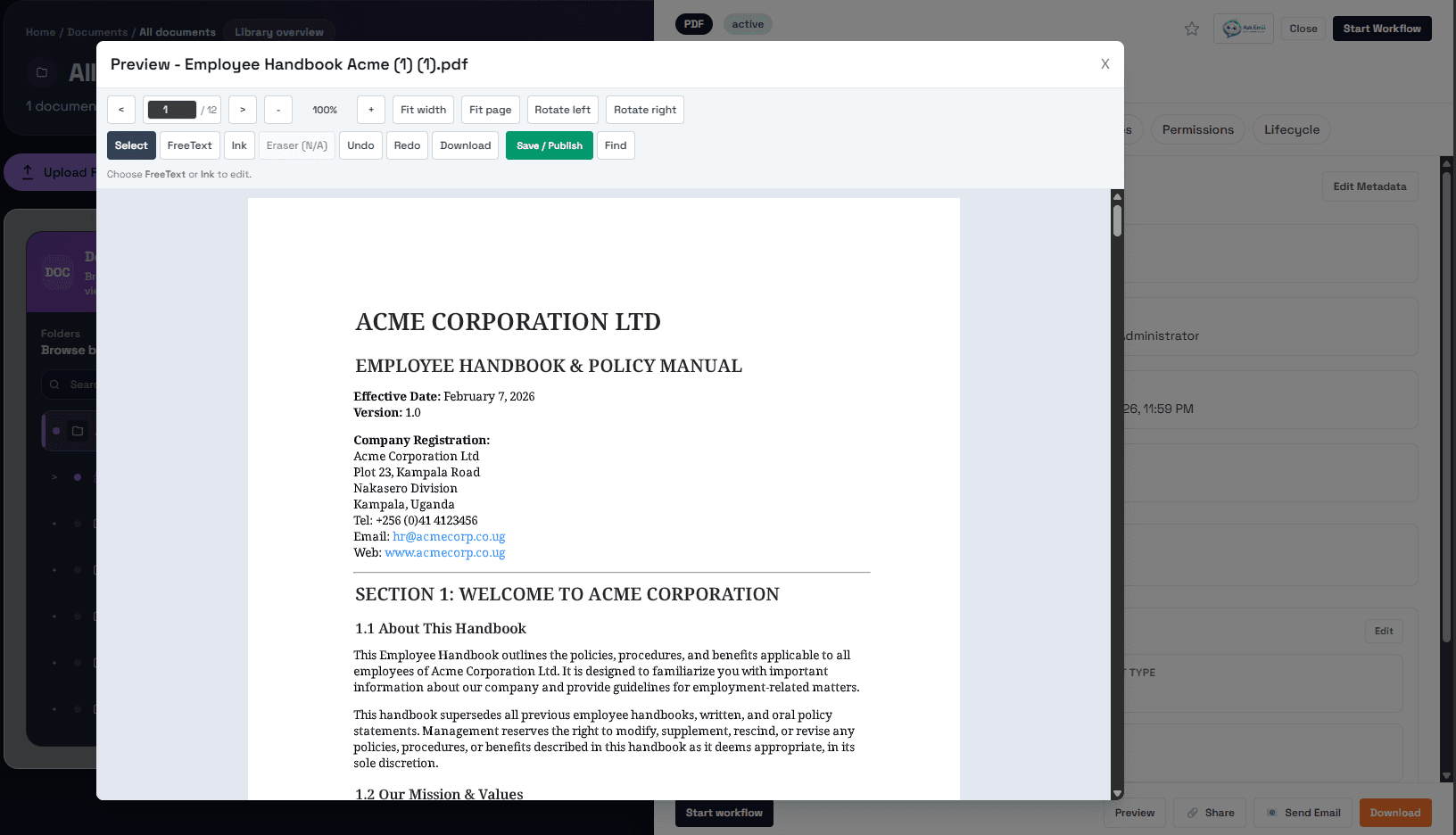Go to previous page arrow button

[x=121, y=110]
